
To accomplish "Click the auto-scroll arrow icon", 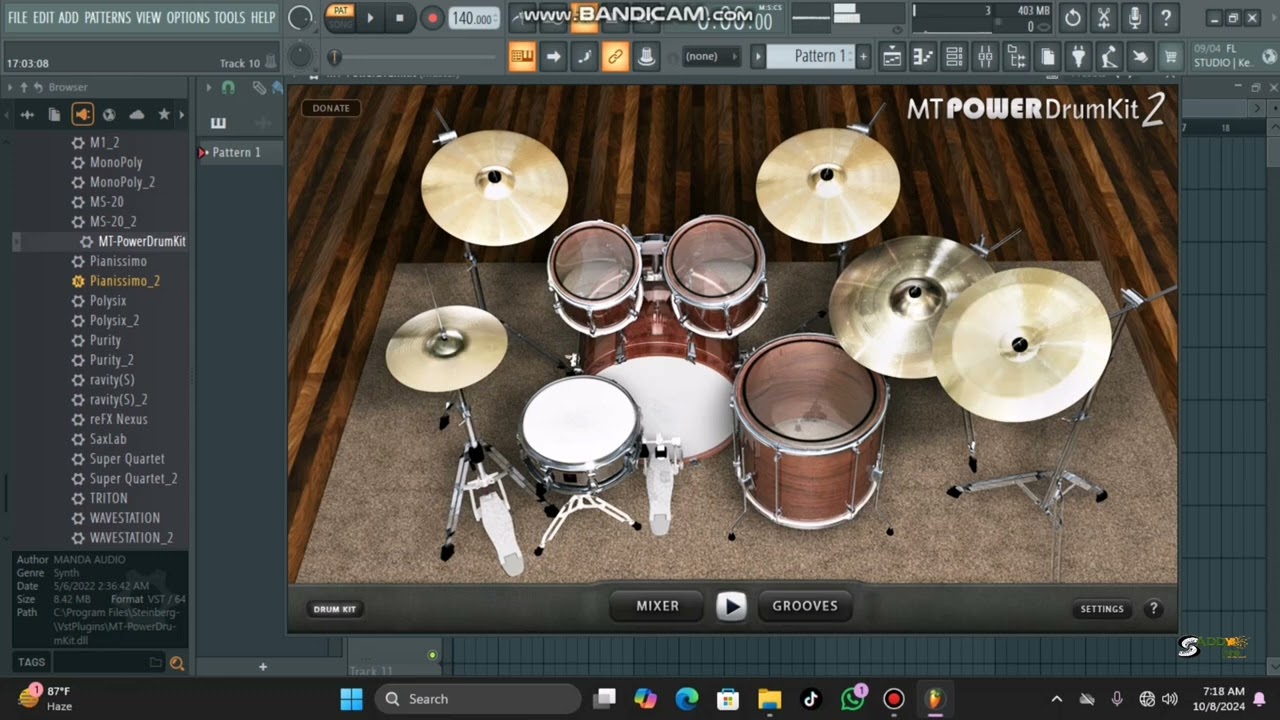I will click(x=553, y=57).
